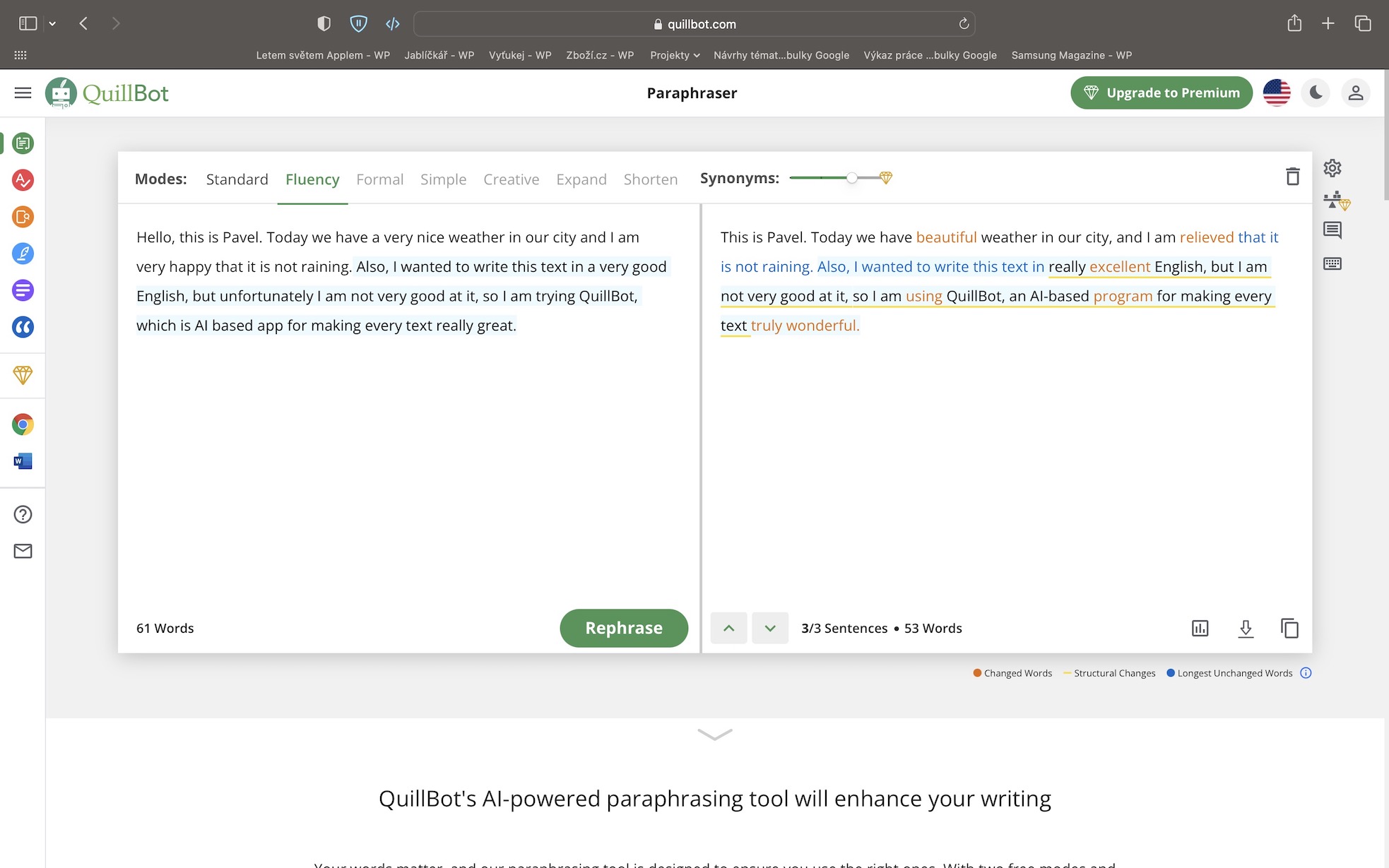This screenshot has height=868, width=1389.
Task: Open the Grammar Checker sidebar icon
Action: click(23, 180)
